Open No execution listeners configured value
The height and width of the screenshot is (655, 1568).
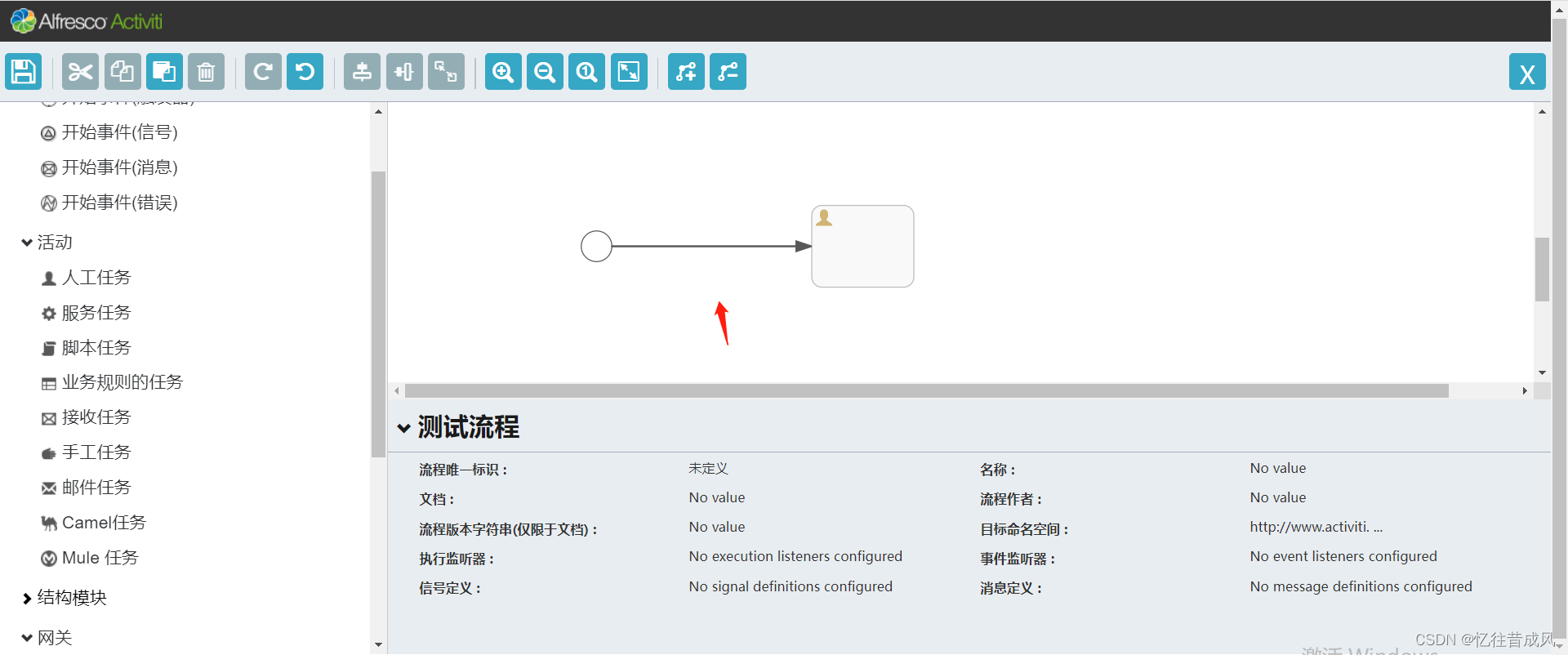click(x=795, y=556)
